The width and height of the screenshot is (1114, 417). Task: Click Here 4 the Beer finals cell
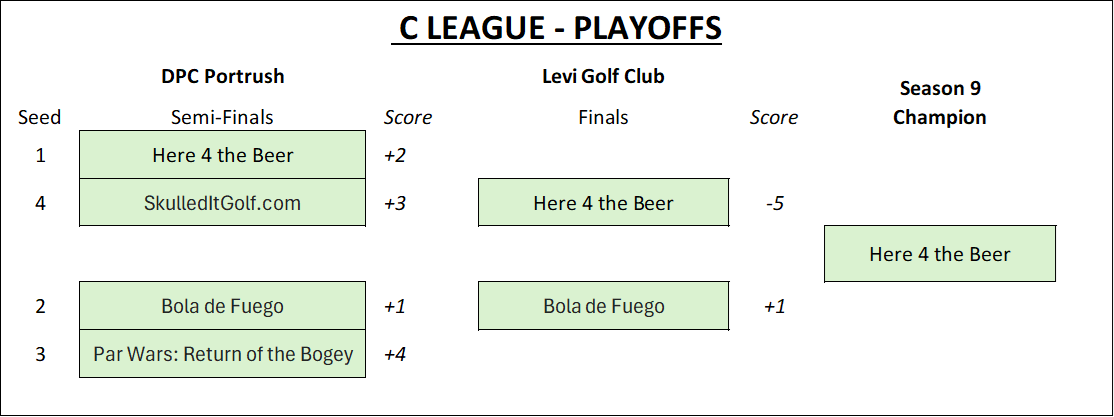tap(603, 203)
